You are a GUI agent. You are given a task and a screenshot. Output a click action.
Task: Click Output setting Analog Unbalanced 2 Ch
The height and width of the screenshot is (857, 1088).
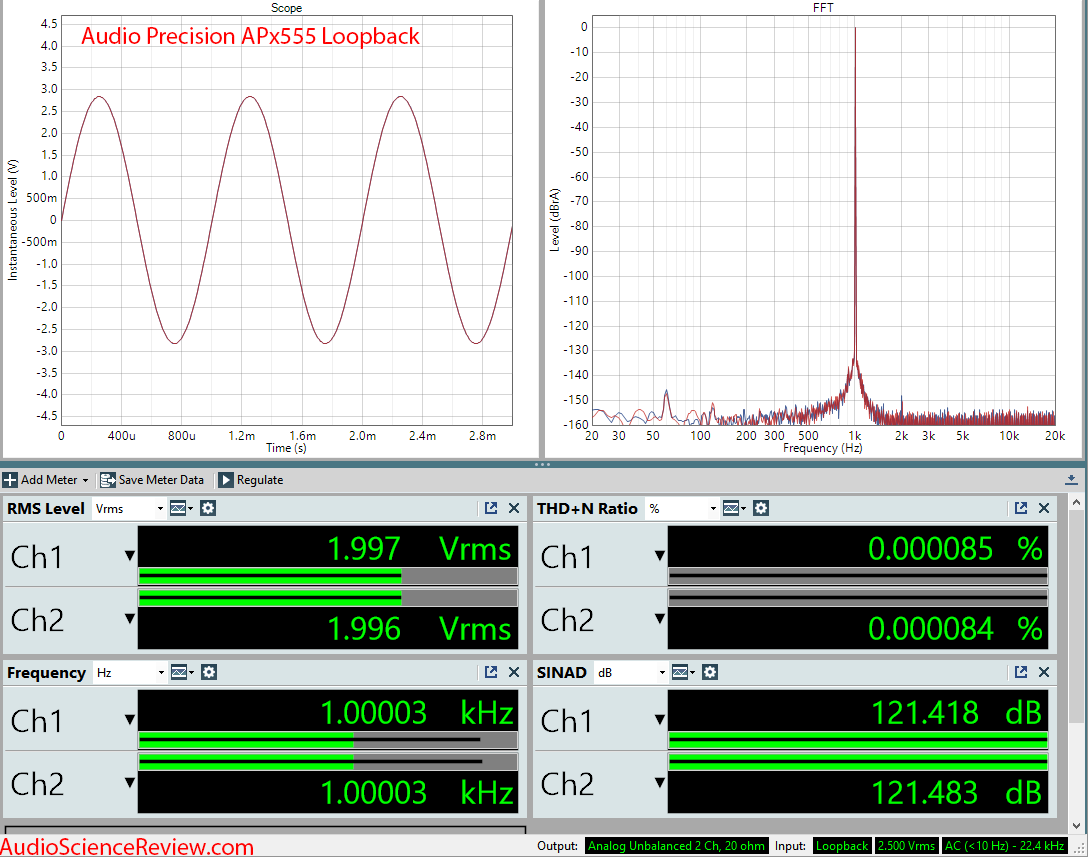click(x=677, y=846)
